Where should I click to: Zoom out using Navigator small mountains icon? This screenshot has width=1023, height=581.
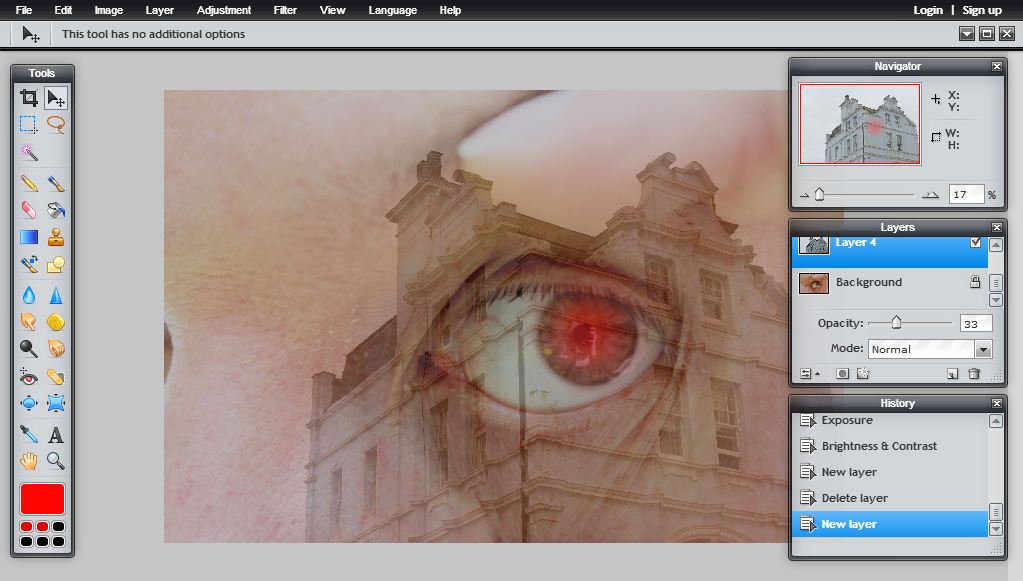click(804, 195)
